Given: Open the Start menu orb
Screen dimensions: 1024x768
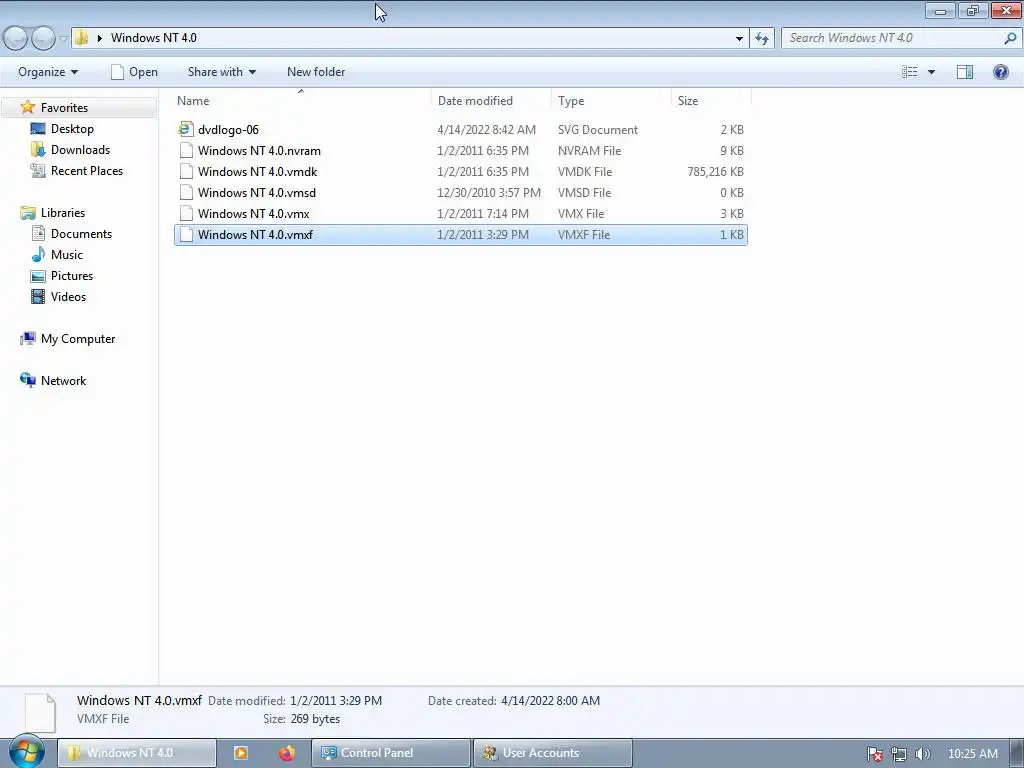Looking at the screenshot, I should (x=26, y=752).
